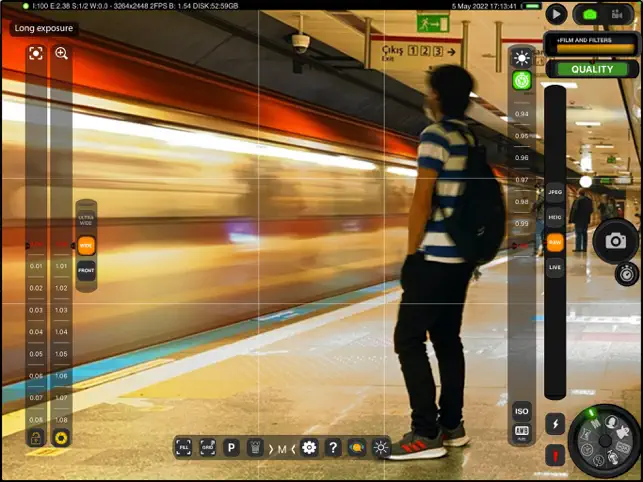Open the self-timer control
Screen dimensions: 643x482
pos(625,273)
